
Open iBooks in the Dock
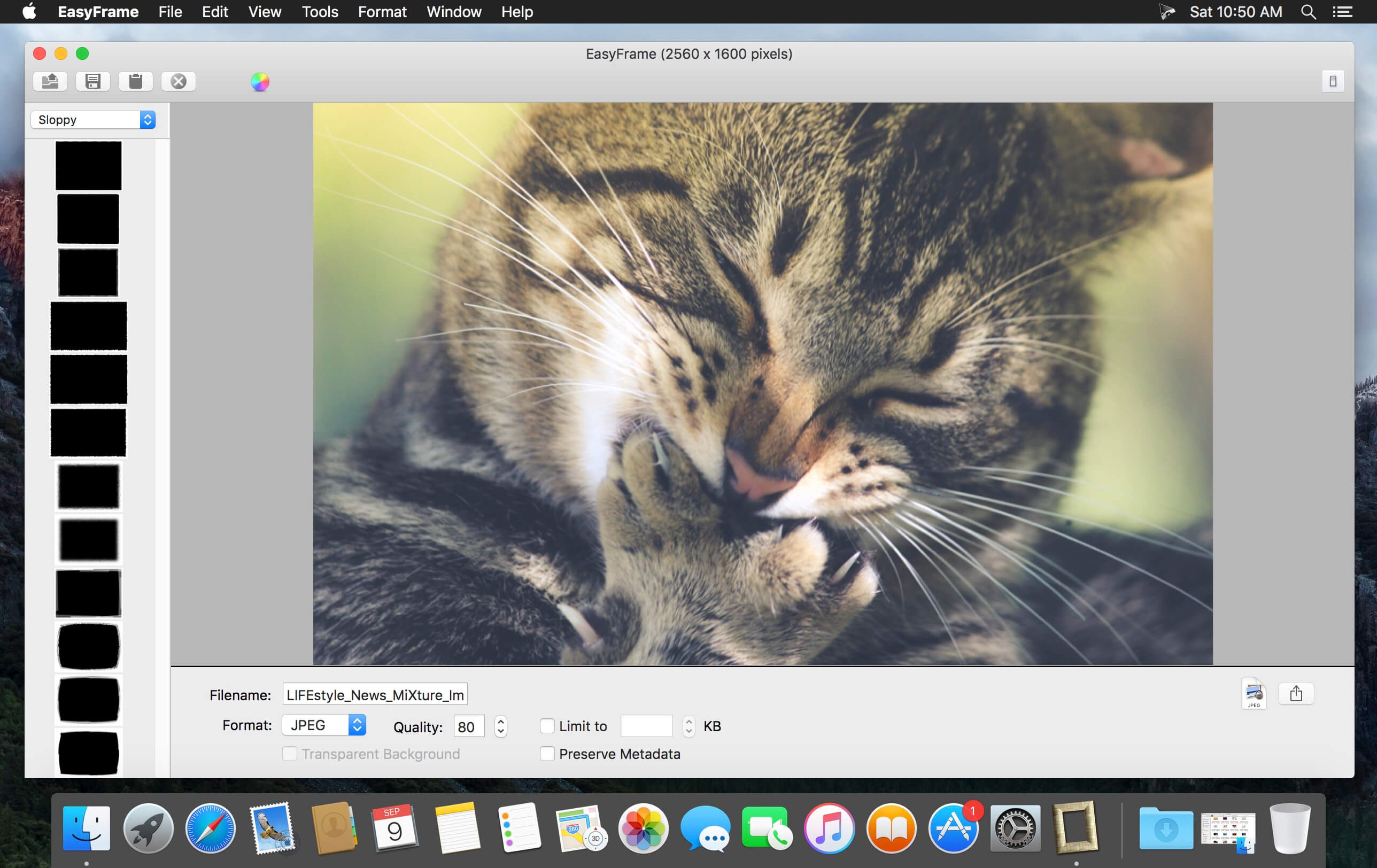point(891,827)
